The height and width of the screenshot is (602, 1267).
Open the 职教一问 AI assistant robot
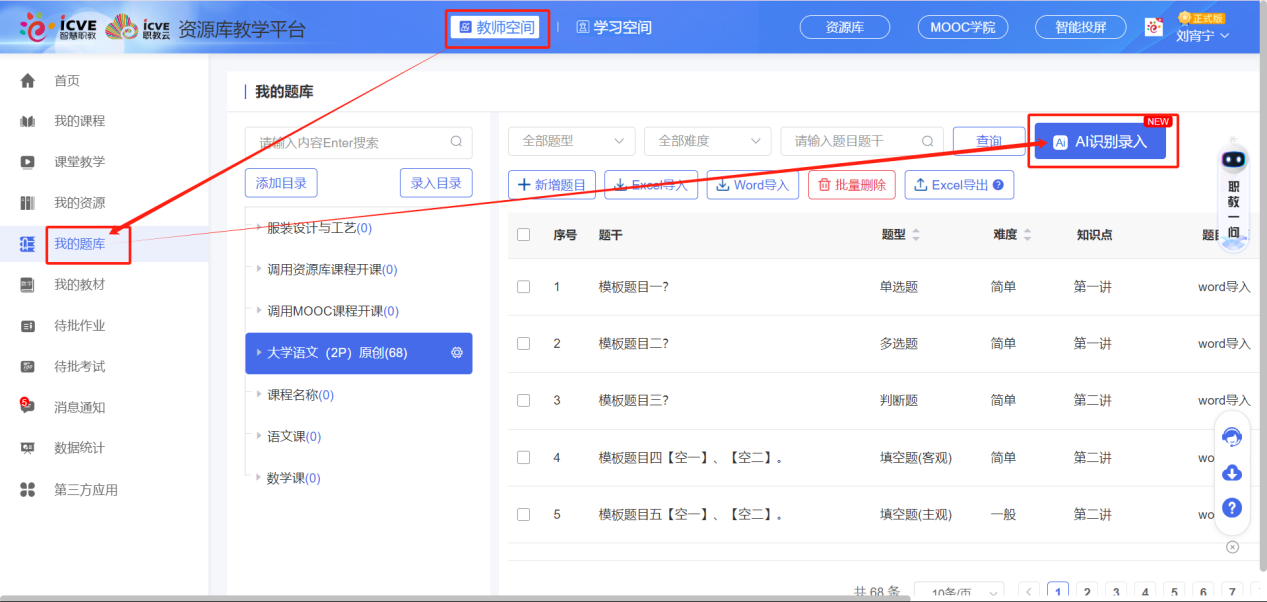click(x=1232, y=180)
